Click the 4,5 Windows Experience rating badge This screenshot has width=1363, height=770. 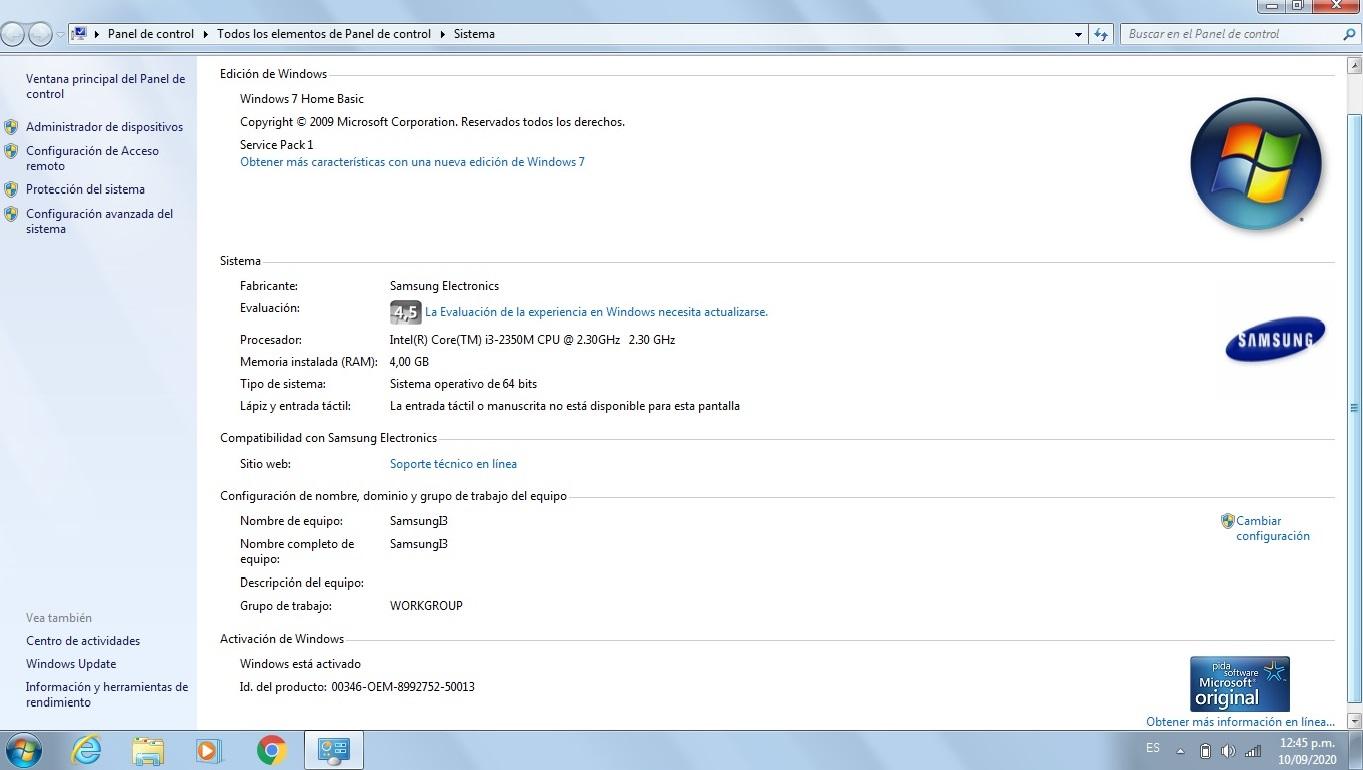[x=405, y=312]
